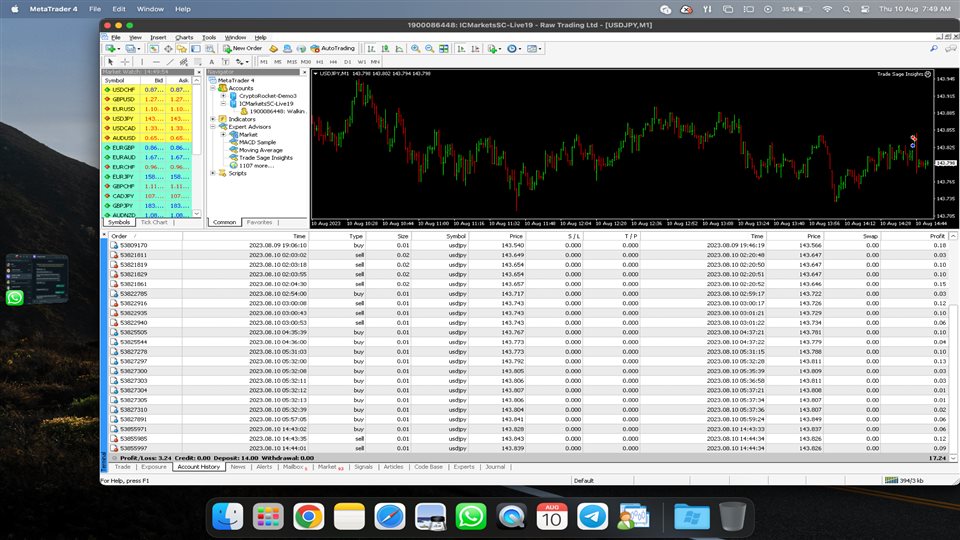This screenshot has height=540, width=960.
Task: Select the Horizontal Line drawing tool
Action: coord(156,62)
